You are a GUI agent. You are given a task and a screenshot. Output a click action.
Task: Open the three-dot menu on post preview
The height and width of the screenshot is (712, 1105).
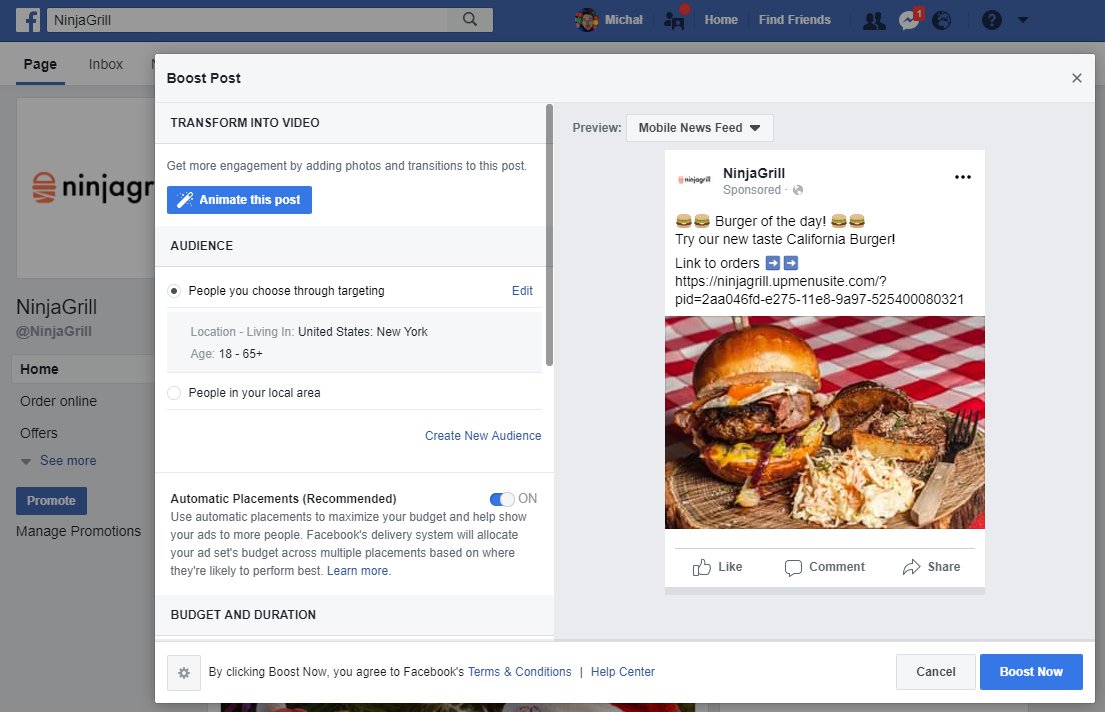point(963,177)
